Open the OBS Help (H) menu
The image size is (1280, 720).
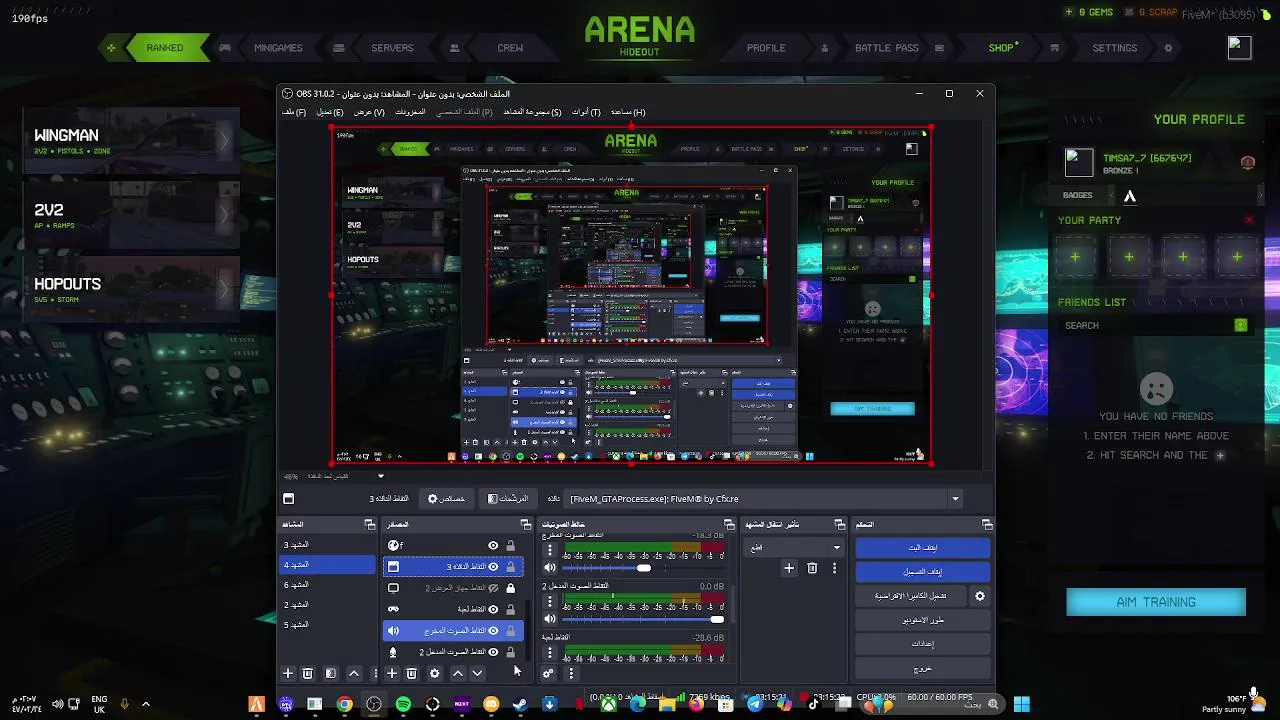click(x=628, y=112)
